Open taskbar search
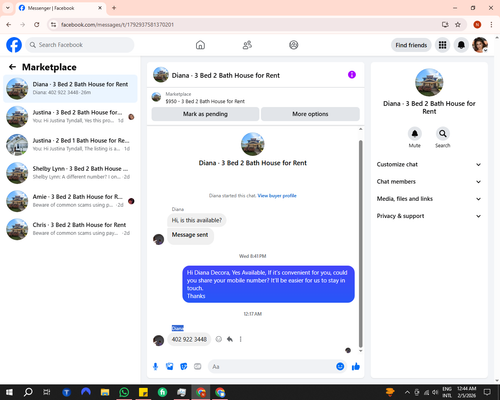The image size is (500, 400). point(28,392)
